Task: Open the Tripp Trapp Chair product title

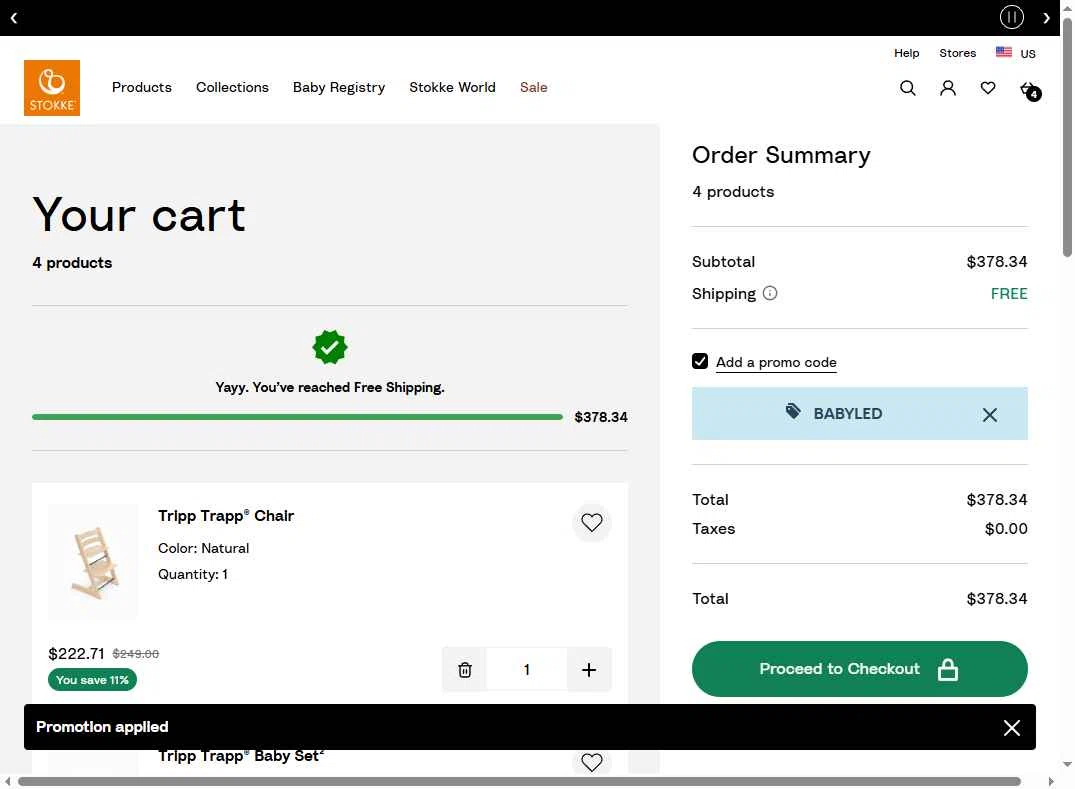Action: click(x=226, y=516)
